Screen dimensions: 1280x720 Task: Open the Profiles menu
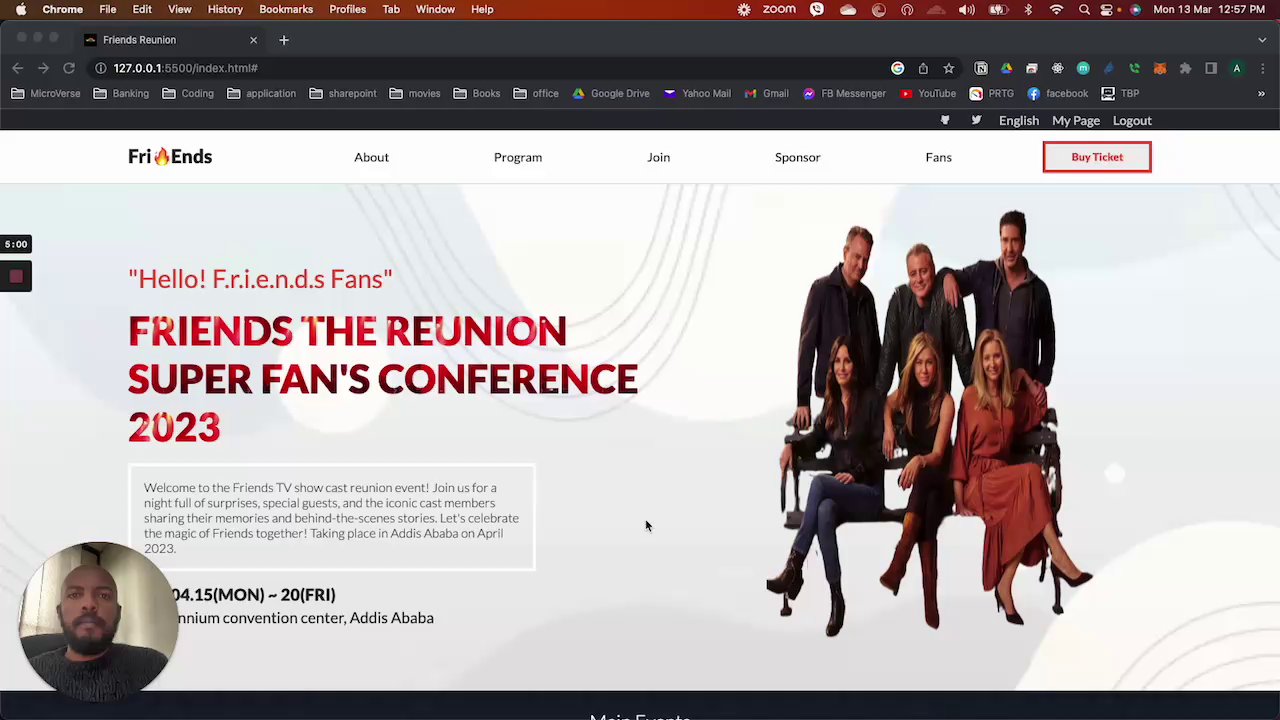click(348, 9)
